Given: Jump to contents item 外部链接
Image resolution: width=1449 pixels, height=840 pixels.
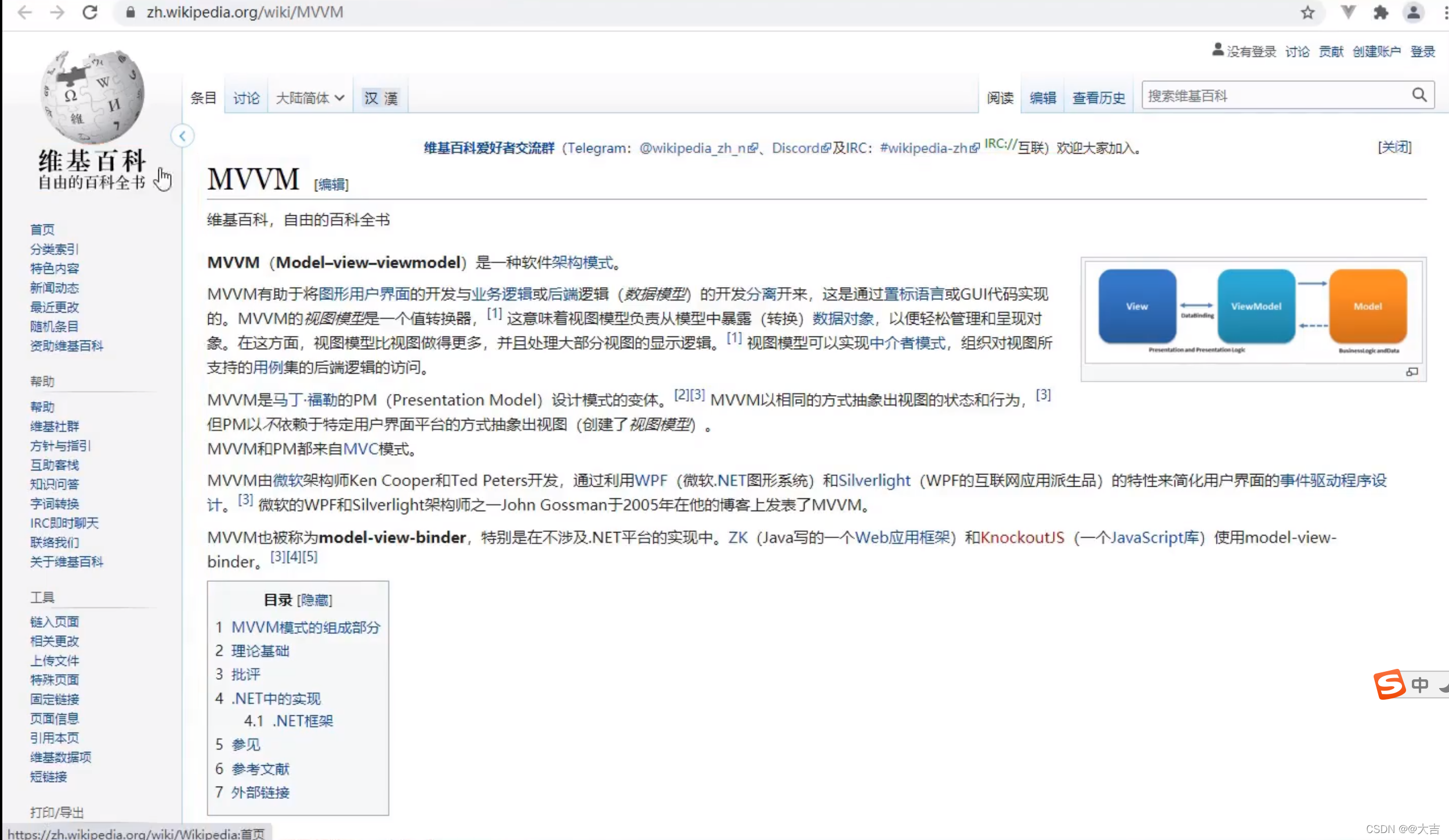Looking at the screenshot, I should pos(260,792).
